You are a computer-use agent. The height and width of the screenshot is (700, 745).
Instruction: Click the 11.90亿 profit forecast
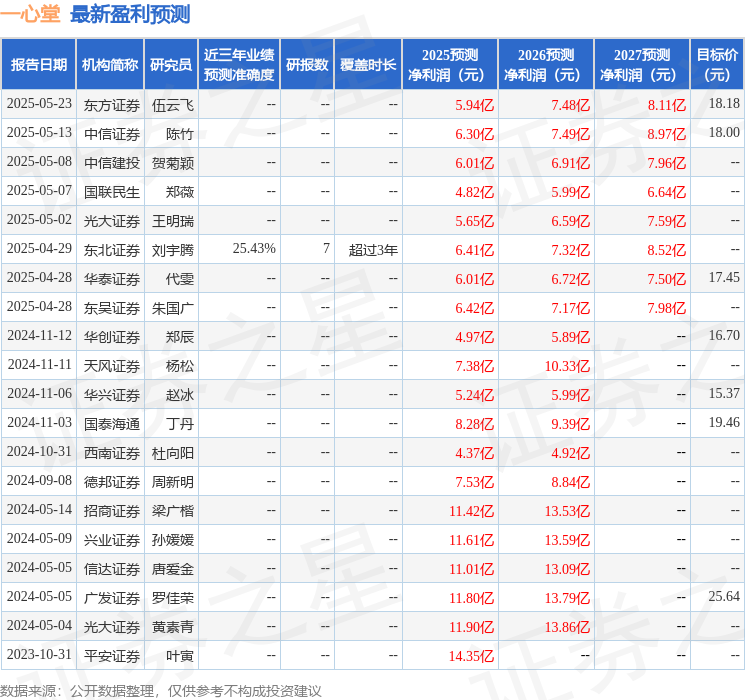tap(471, 627)
